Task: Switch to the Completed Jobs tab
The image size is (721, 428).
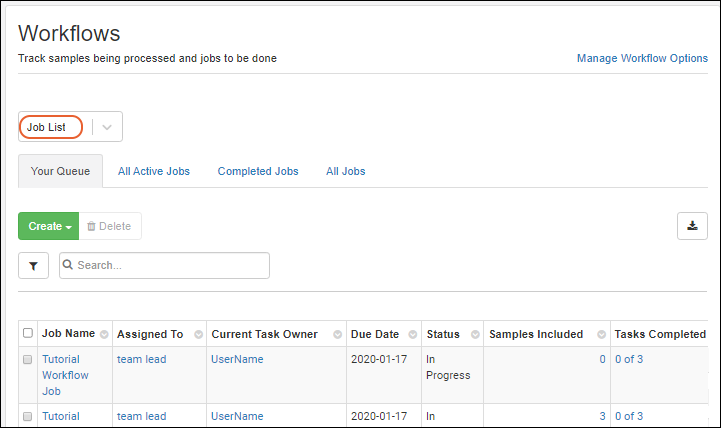Action: tap(258, 171)
